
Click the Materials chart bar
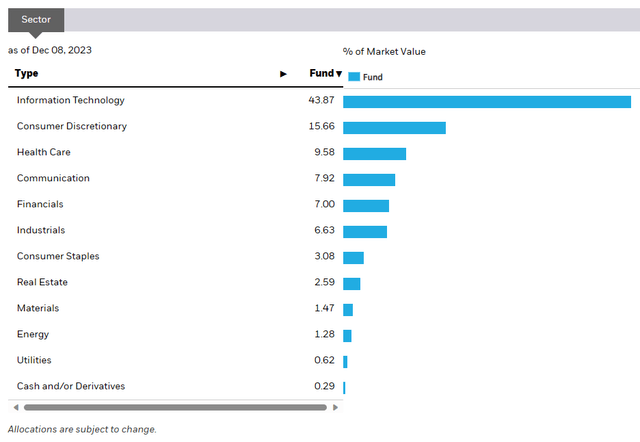(x=348, y=310)
